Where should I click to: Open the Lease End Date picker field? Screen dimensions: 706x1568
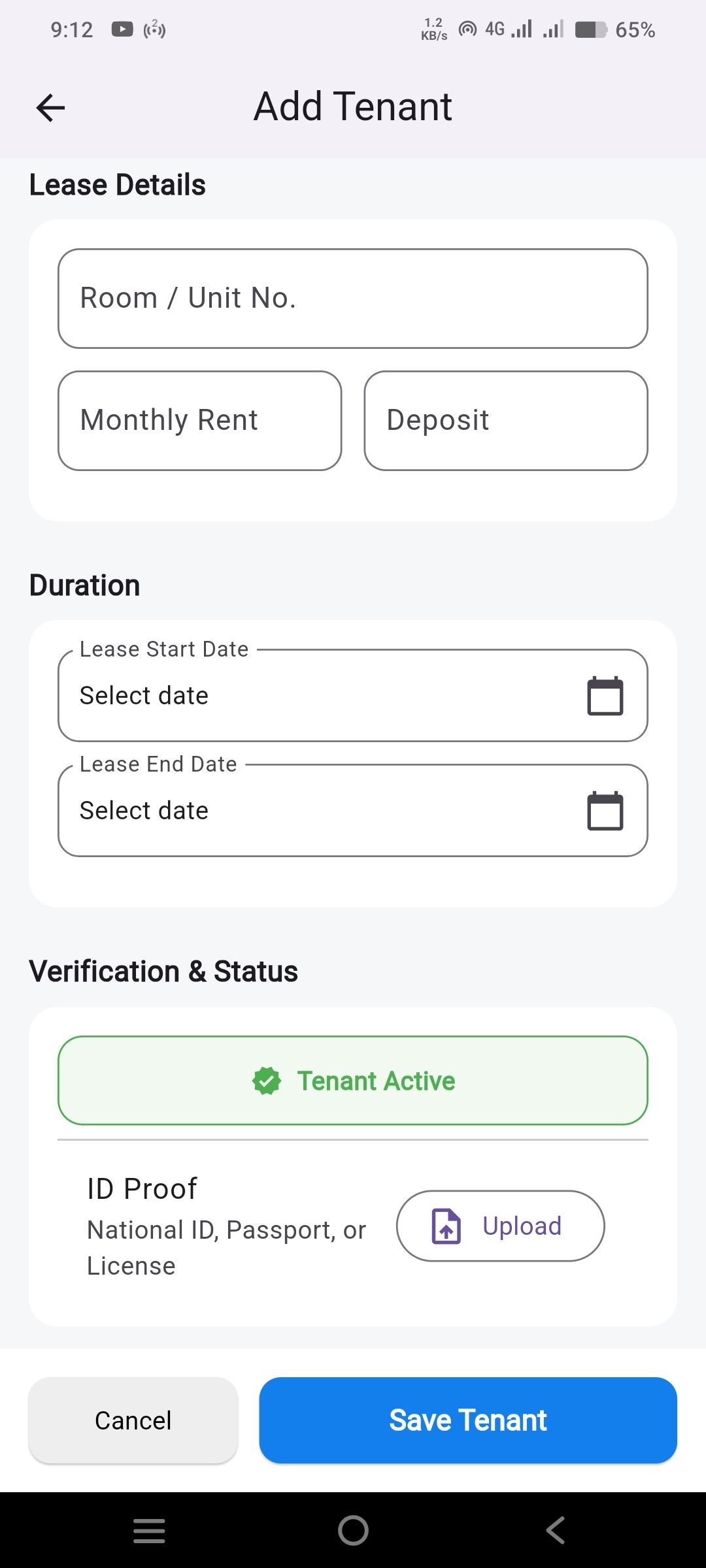click(x=314, y=811)
